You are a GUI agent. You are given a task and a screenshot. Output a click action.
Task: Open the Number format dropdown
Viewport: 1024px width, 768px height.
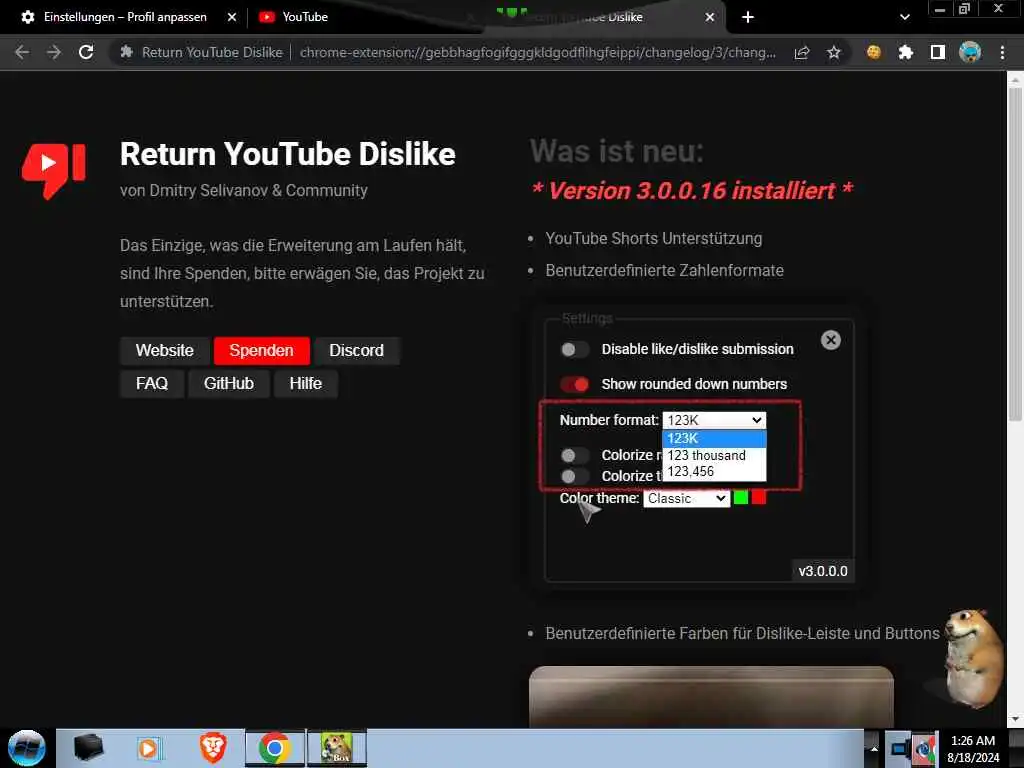[x=714, y=420]
